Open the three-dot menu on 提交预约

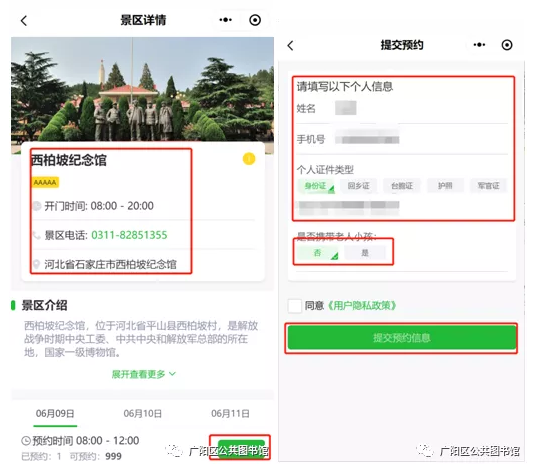tap(479, 45)
